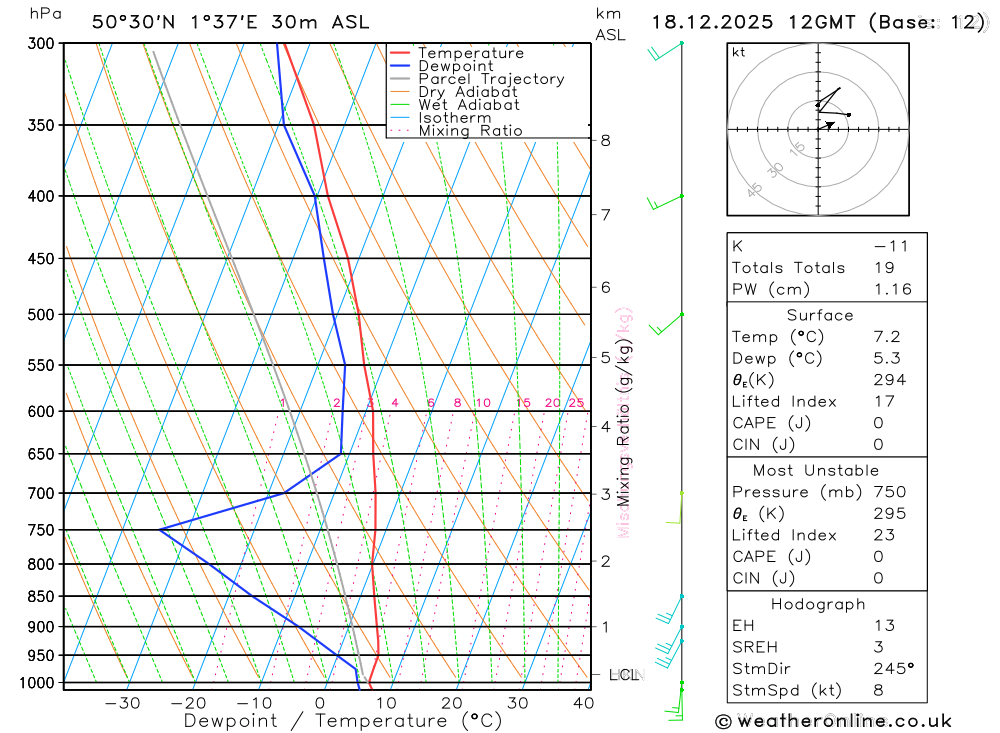
Task: Click the StmDir value 245°
Action: pyautogui.click(x=893, y=669)
